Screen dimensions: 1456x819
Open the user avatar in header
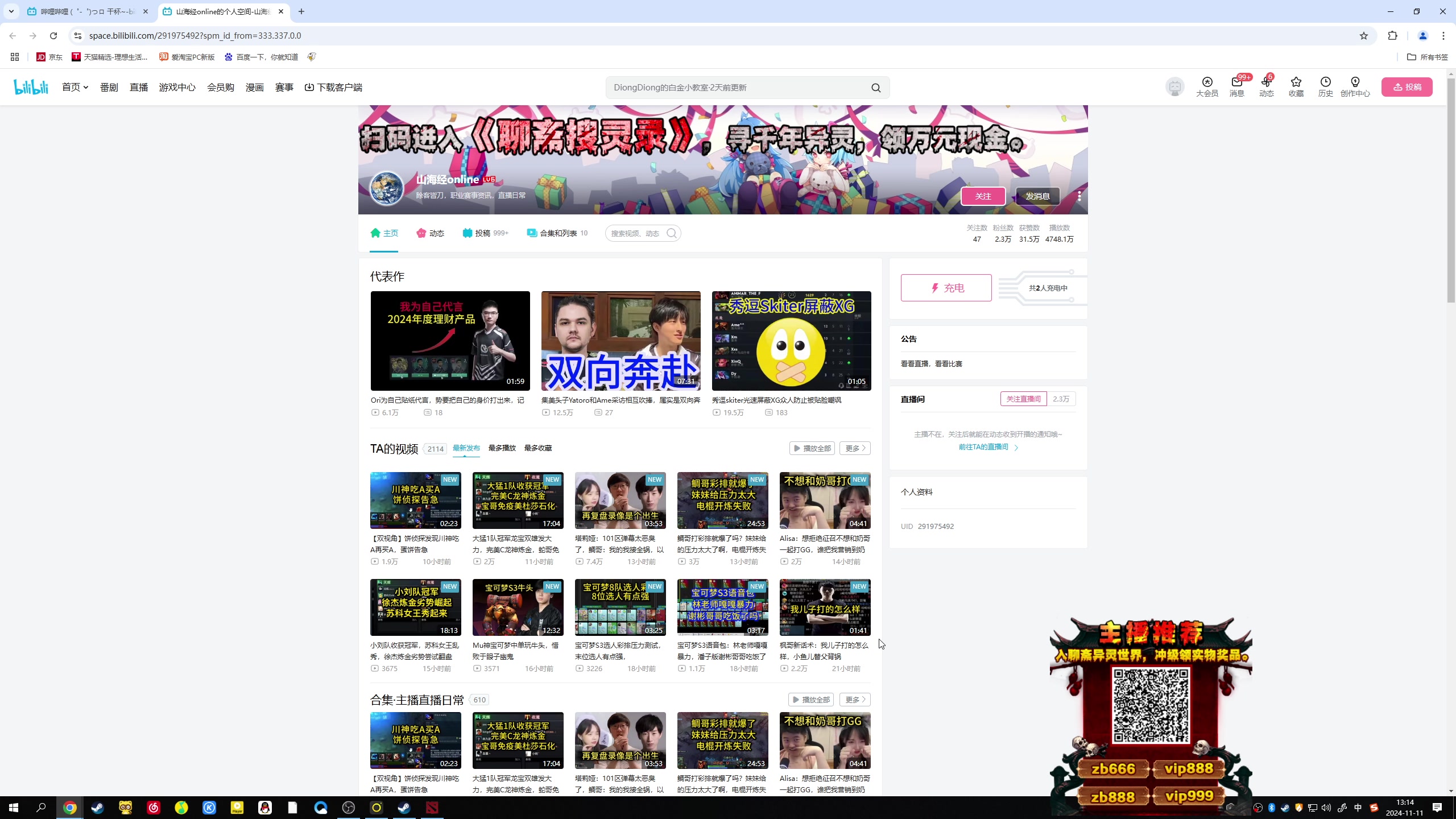click(x=1174, y=87)
